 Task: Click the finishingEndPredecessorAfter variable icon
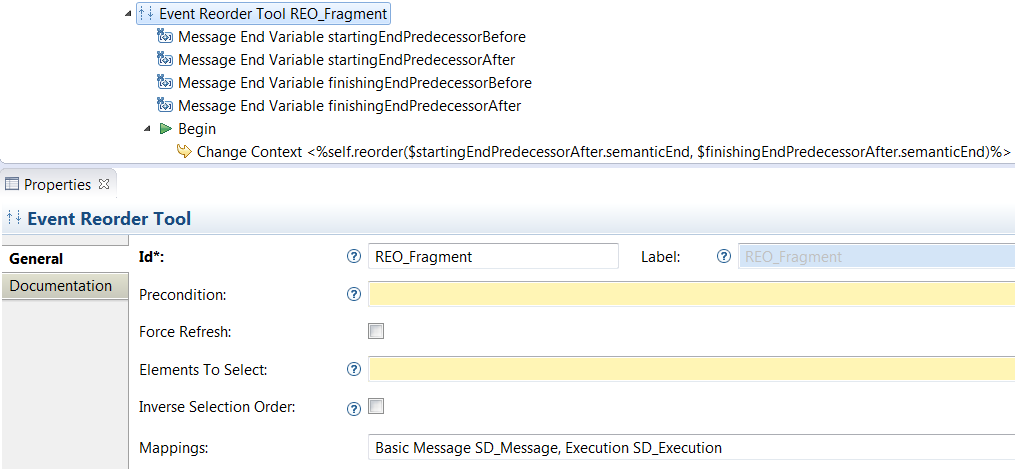click(x=166, y=106)
